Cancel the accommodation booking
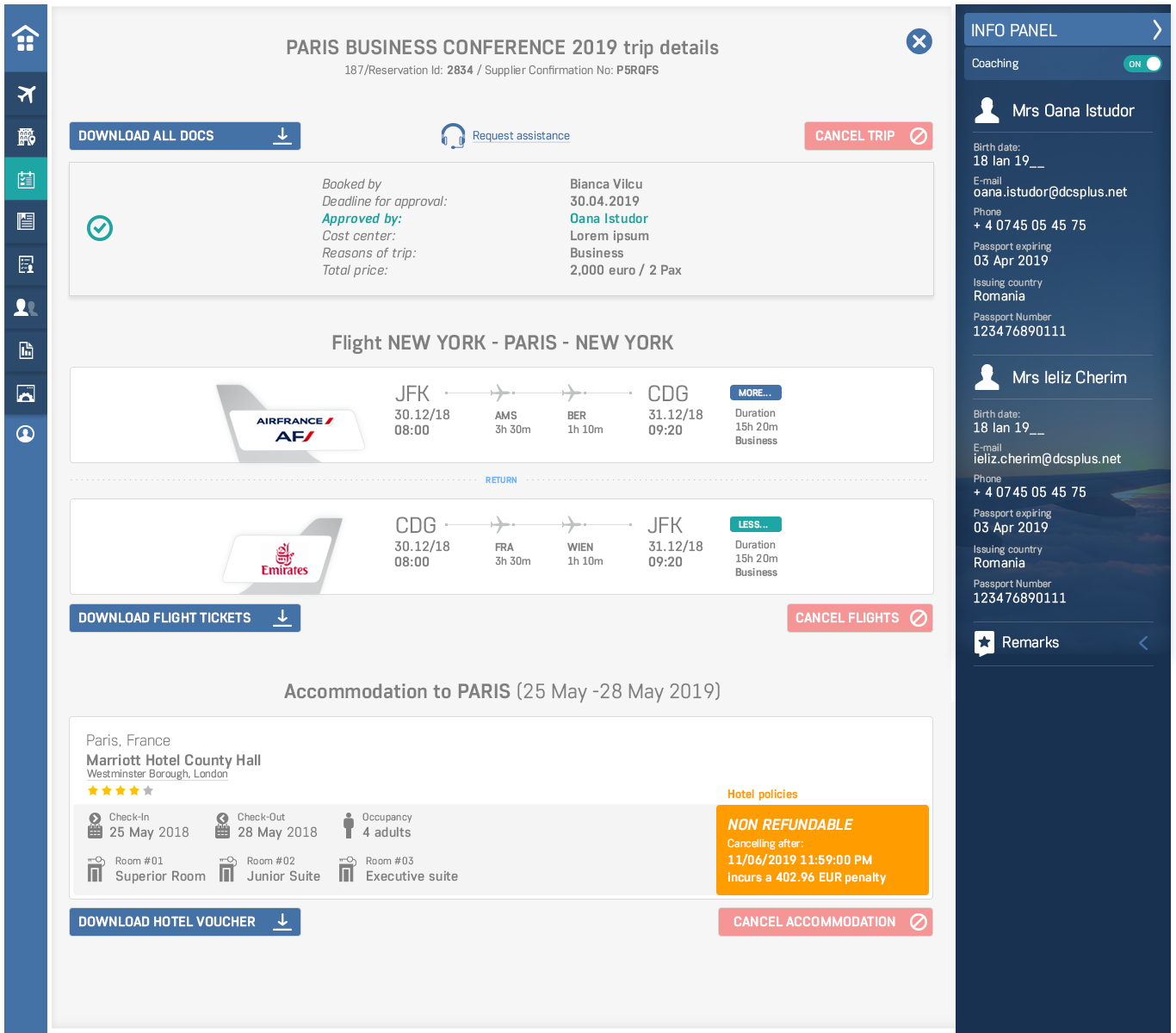This screenshot has width=1176, height=1033. click(826, 922)
